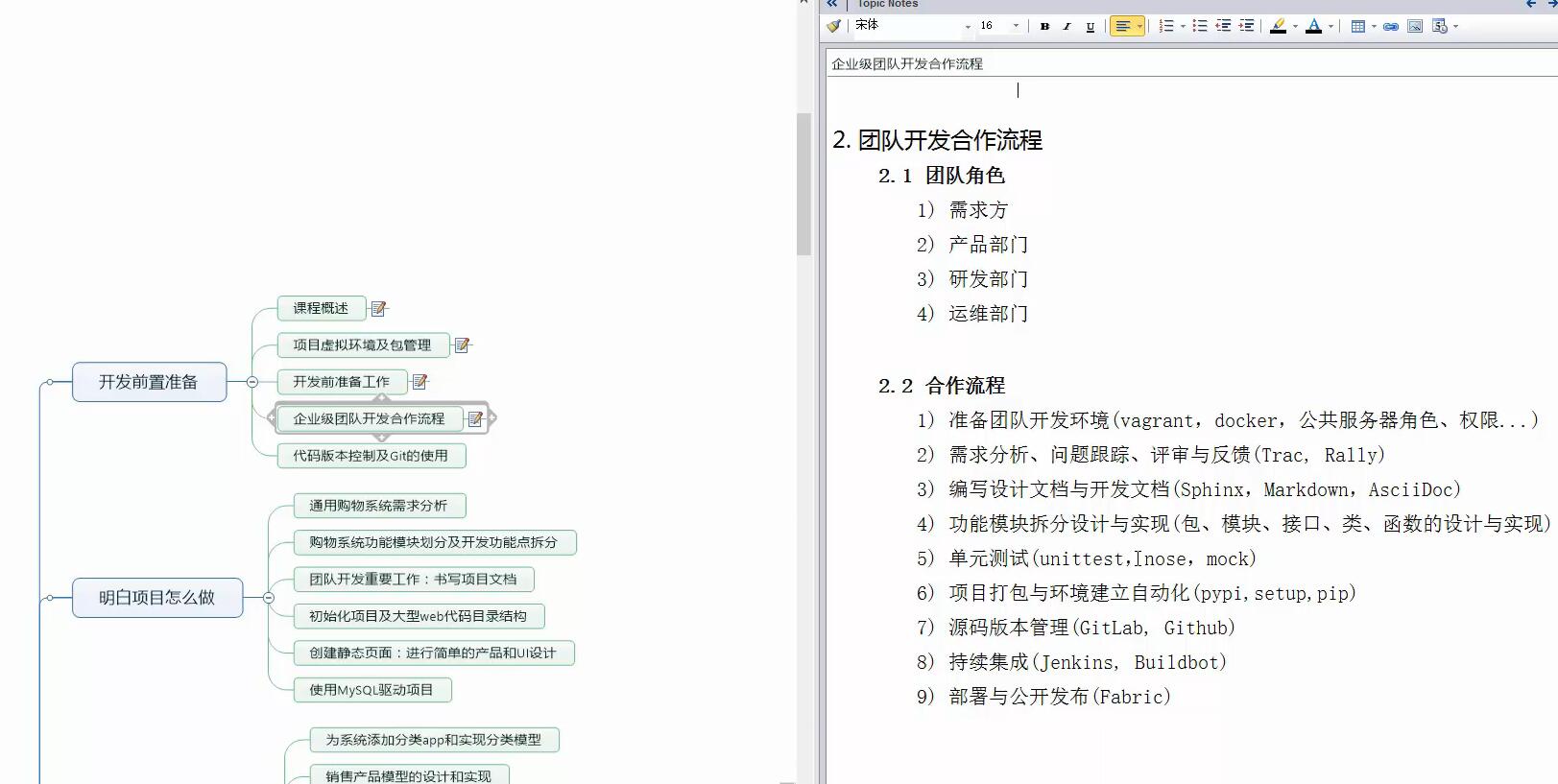Open insert table dropdown arrow

pos(1374,27)
